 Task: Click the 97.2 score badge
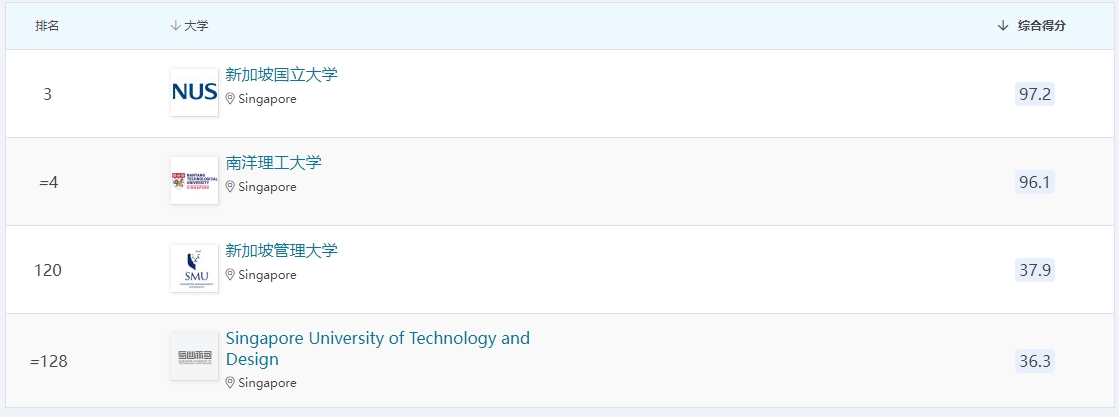pos(1035,94)
